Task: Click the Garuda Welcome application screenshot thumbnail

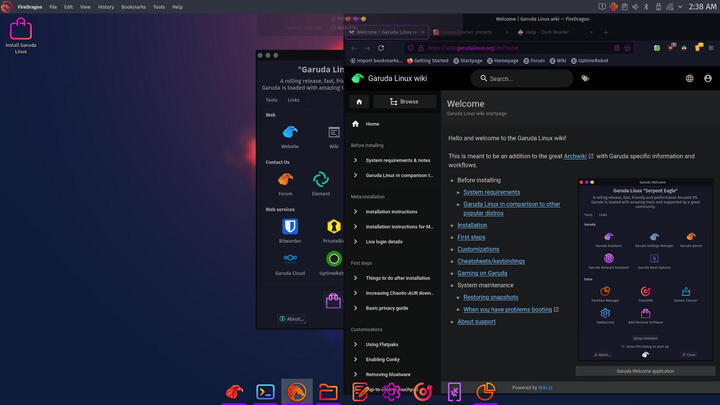Action: 645,270
